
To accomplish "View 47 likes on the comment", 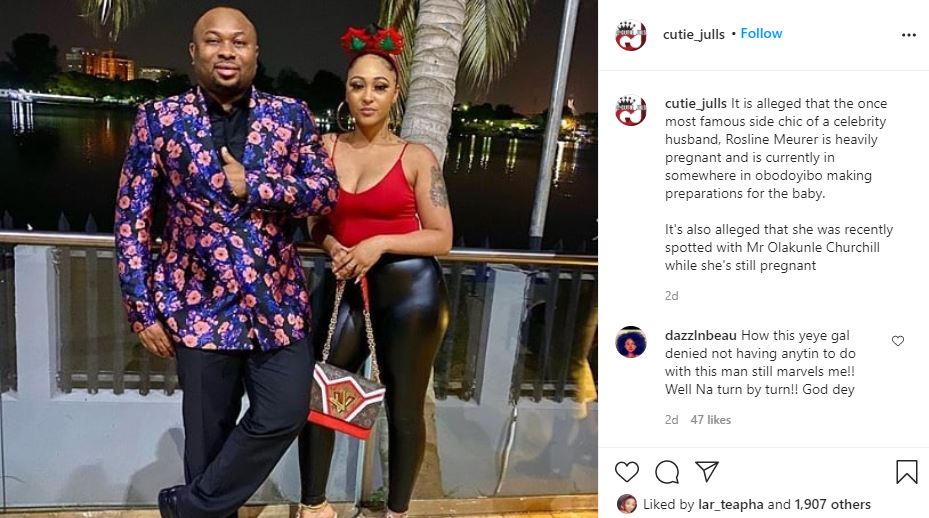I will (710, 420).
